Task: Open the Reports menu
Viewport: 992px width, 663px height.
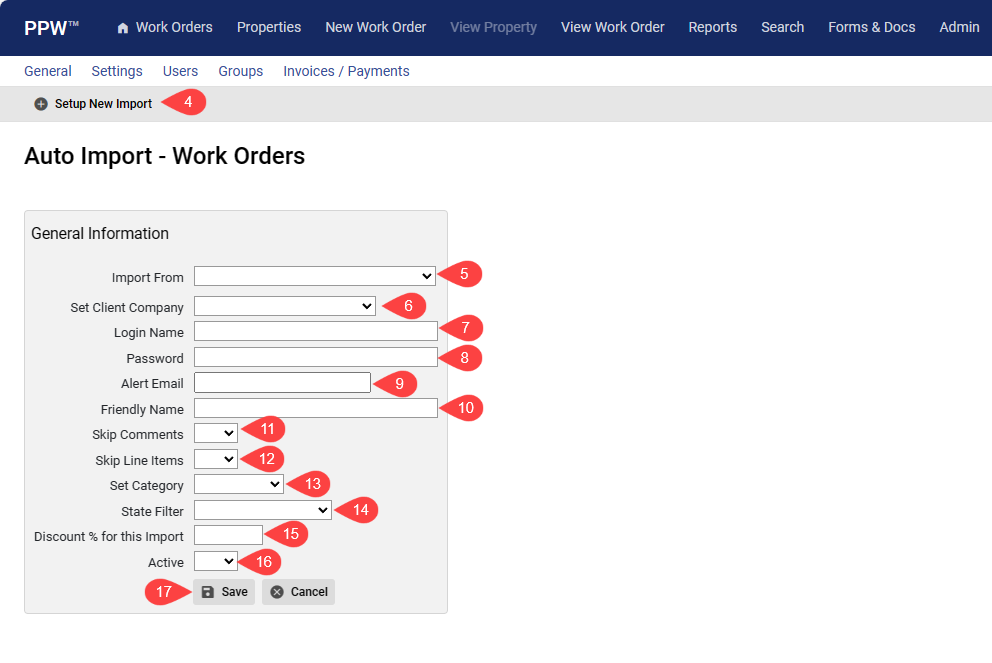Action: (712, 27)
